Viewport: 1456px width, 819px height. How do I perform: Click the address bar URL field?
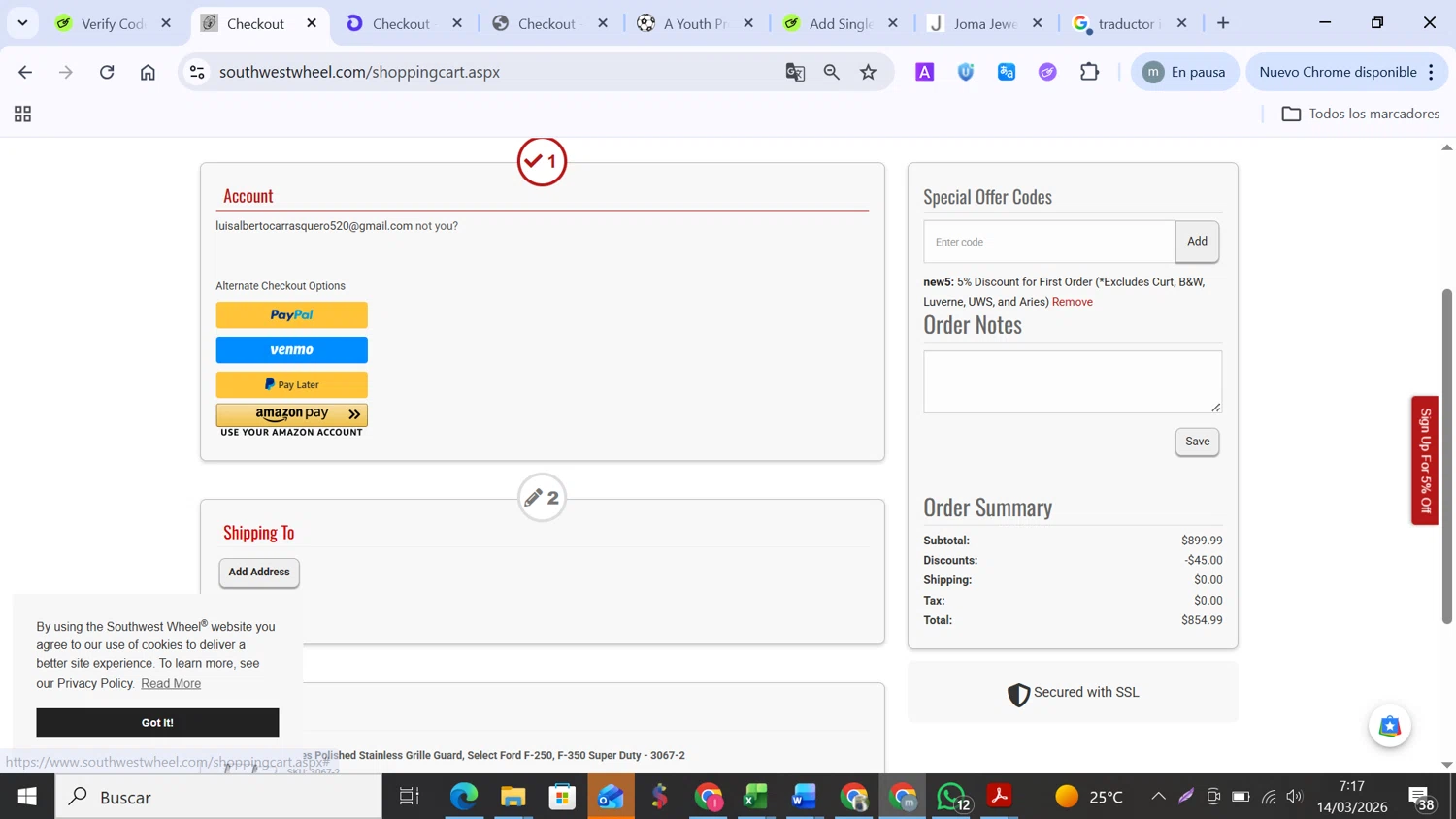click(495, 72)
